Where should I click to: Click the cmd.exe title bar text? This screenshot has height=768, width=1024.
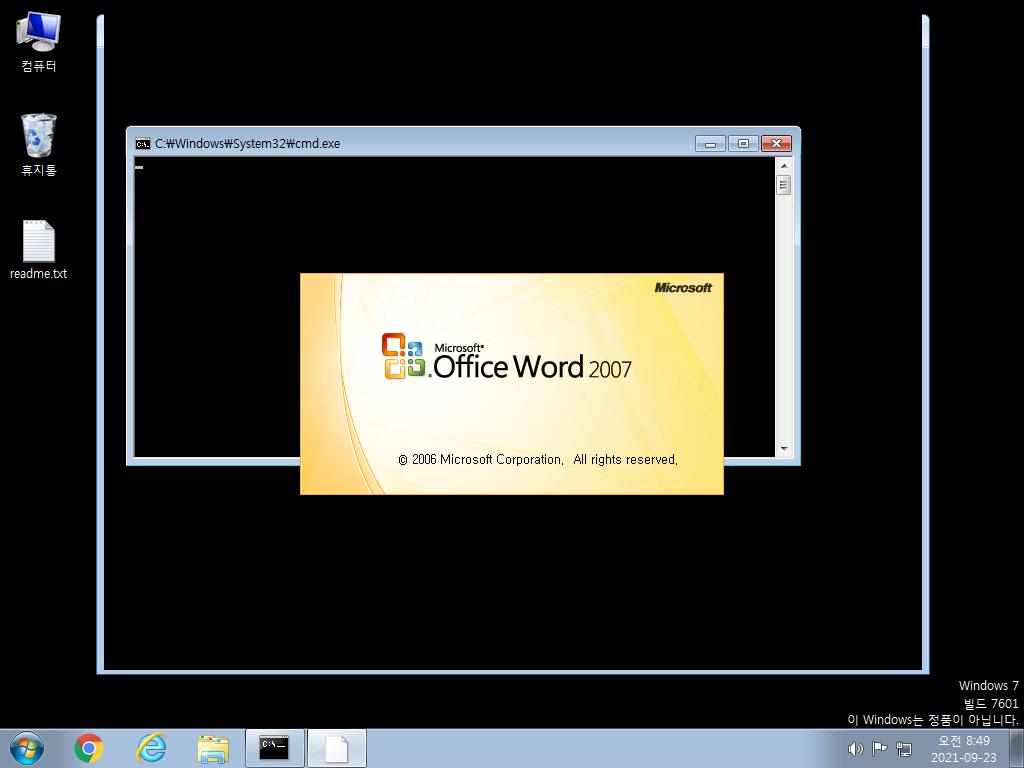tap(248, 144)
